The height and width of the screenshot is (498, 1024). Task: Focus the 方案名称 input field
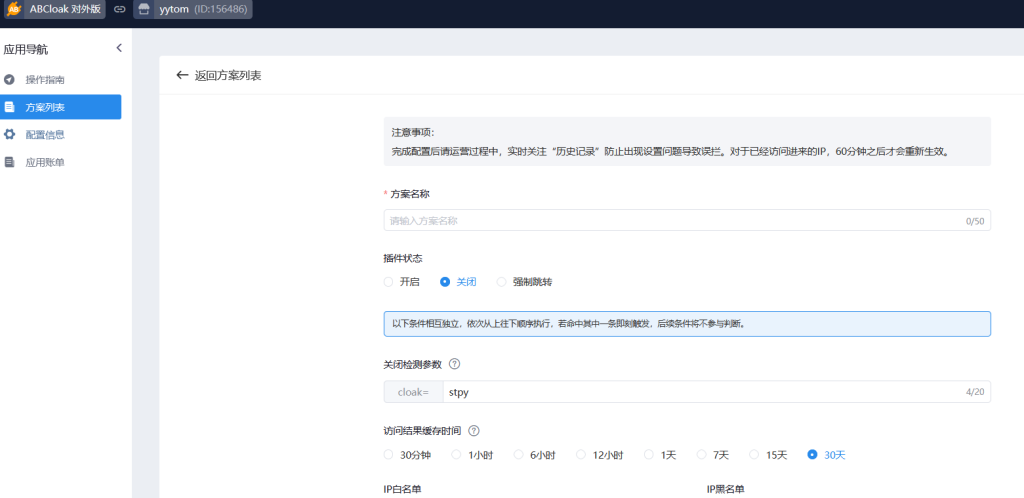click(687, 221)
